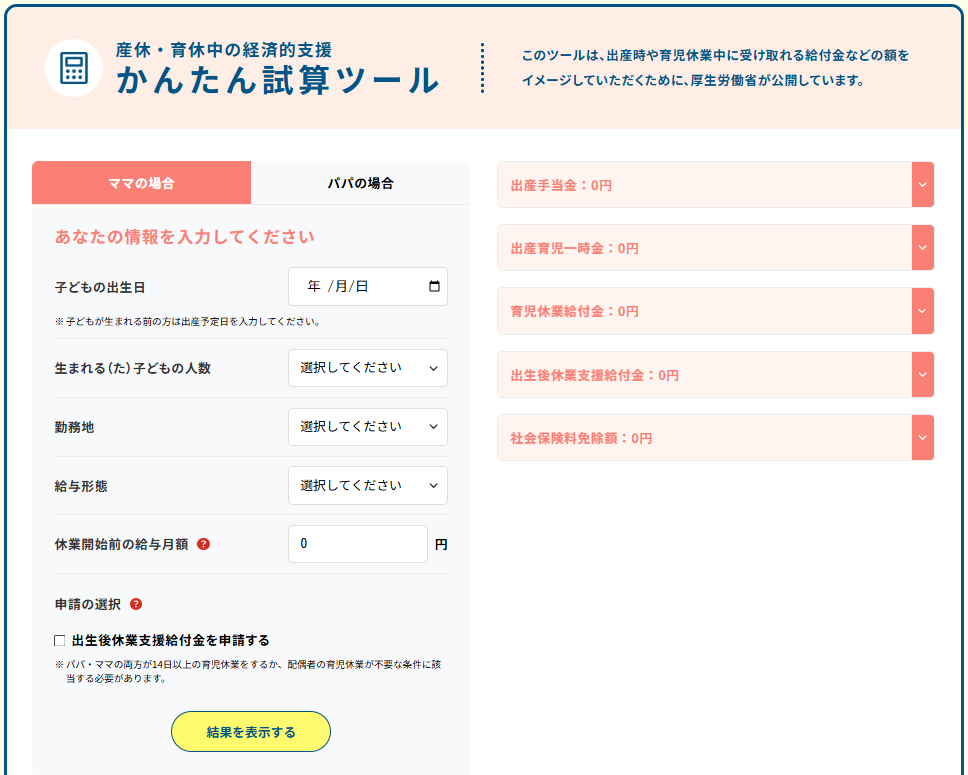
Task: Click the calculator icon beside the title
Action: (74, 68)
